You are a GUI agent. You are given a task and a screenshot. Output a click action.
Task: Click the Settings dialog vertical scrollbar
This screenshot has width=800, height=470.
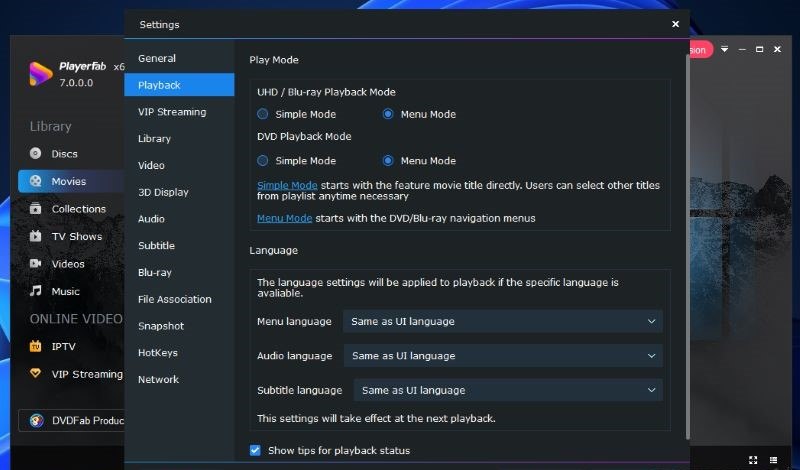pyautogui.click(x=687, y=245)
